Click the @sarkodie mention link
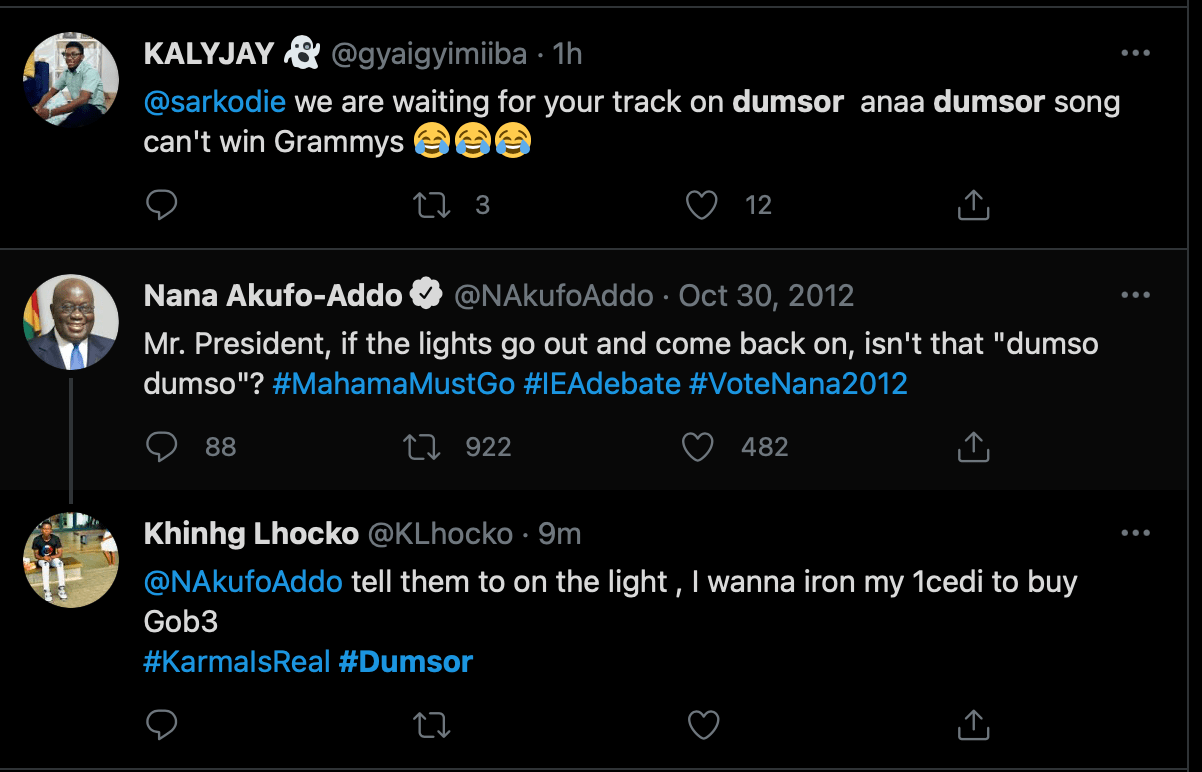 [214, 102]
